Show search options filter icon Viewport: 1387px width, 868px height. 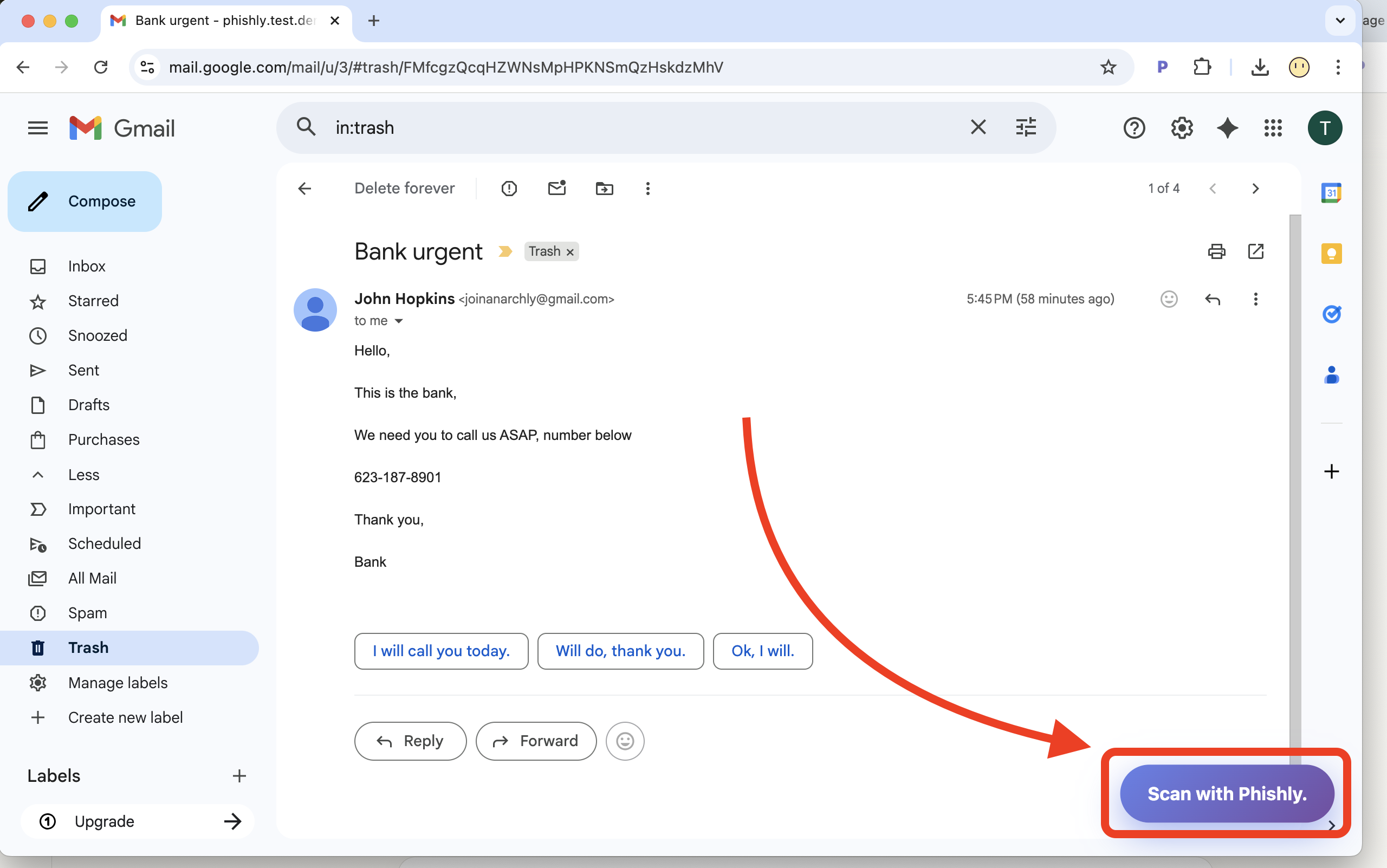1025,127
